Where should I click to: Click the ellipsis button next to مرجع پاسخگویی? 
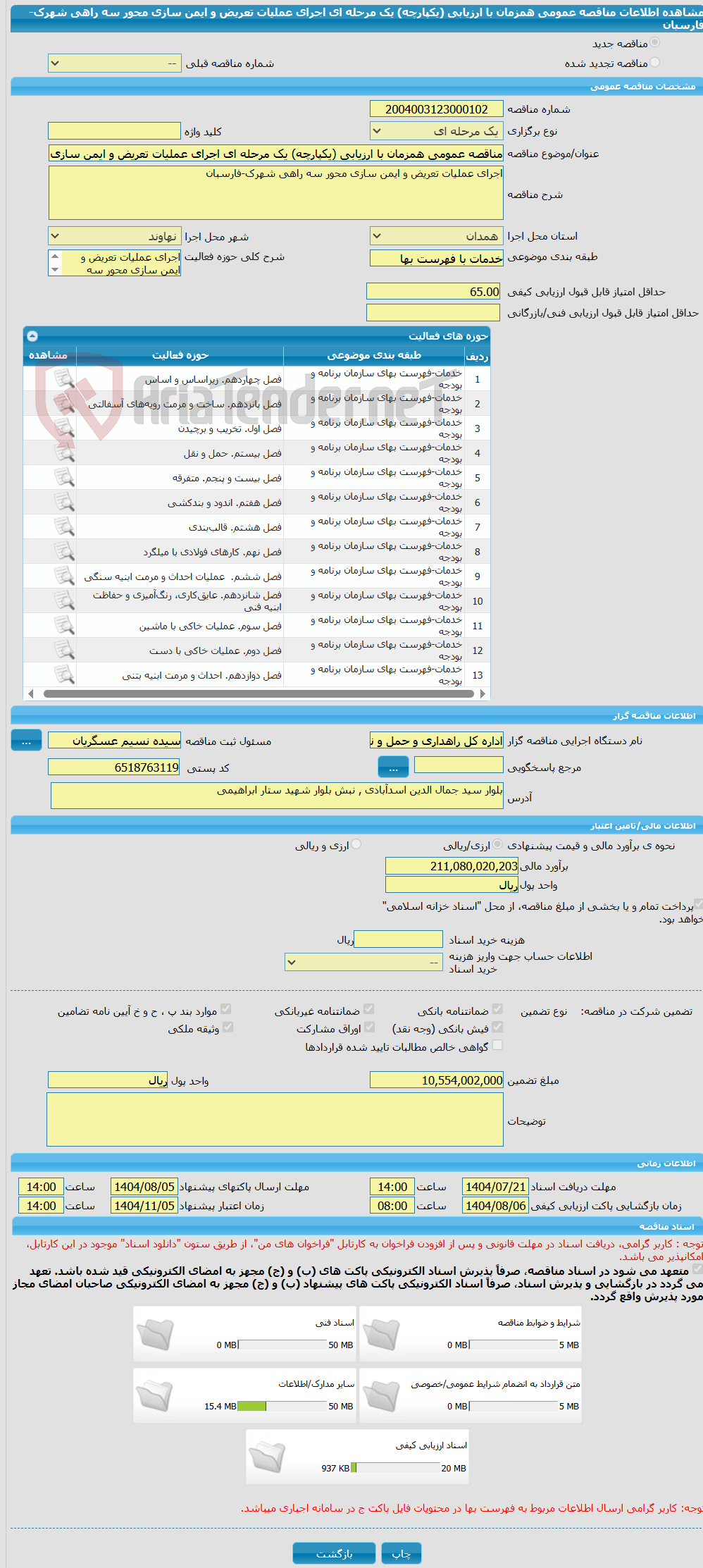tap(393, 766)
